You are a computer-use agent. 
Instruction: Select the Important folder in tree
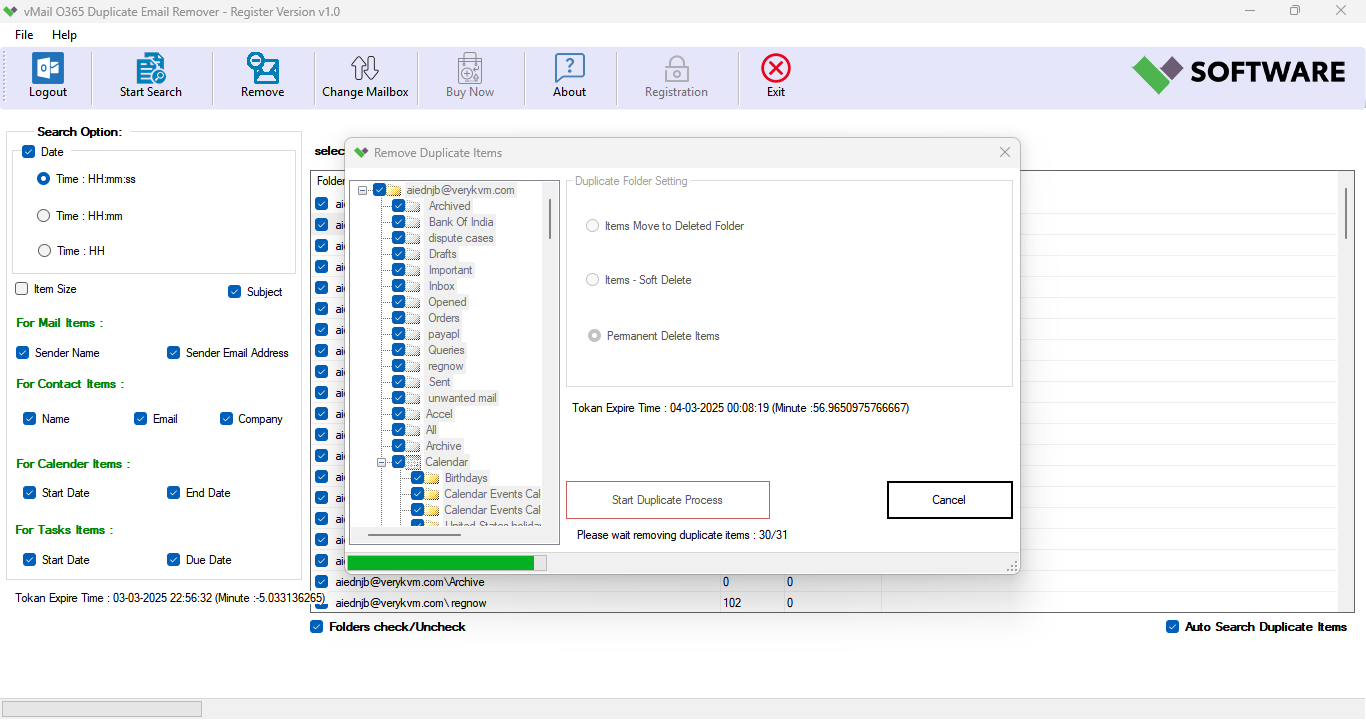pyautogui.click(x=451, y=270)
